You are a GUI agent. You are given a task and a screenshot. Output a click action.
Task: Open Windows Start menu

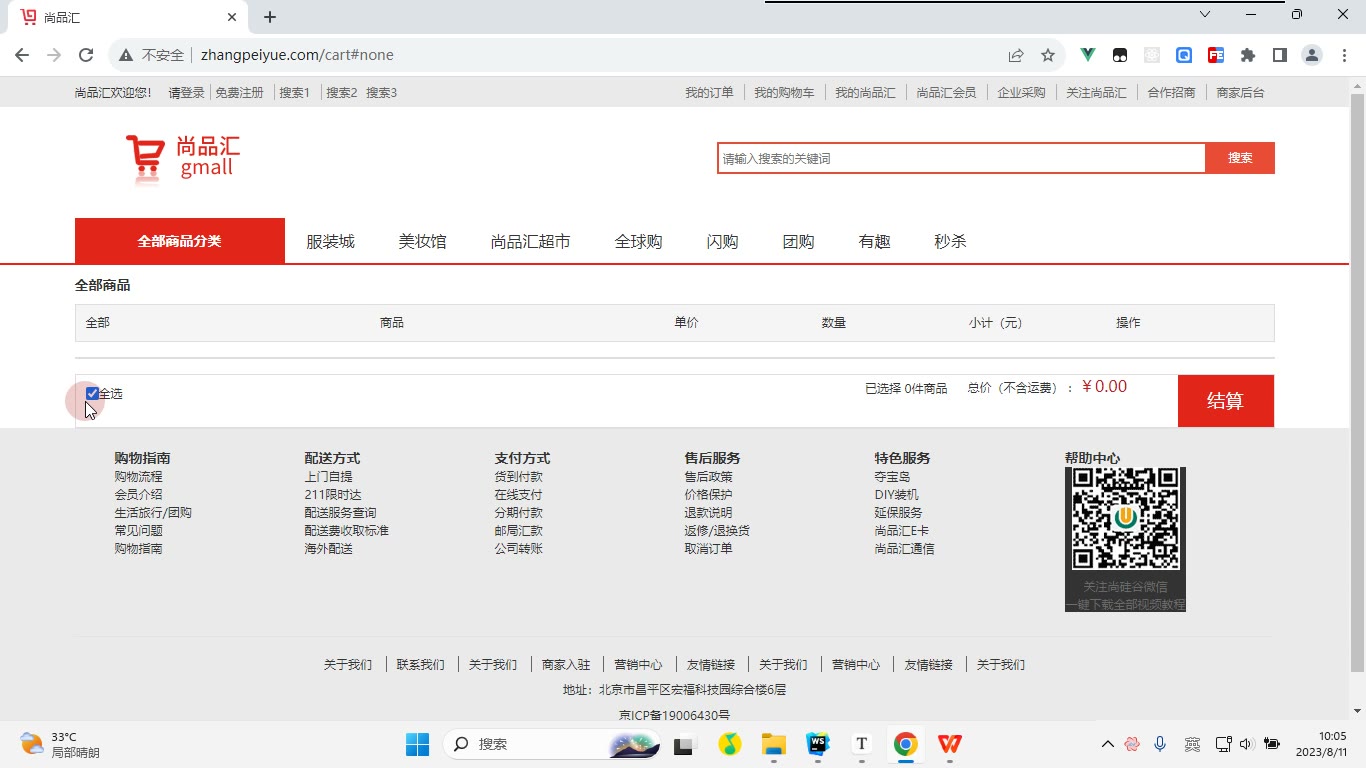click(x=417, y=744)
